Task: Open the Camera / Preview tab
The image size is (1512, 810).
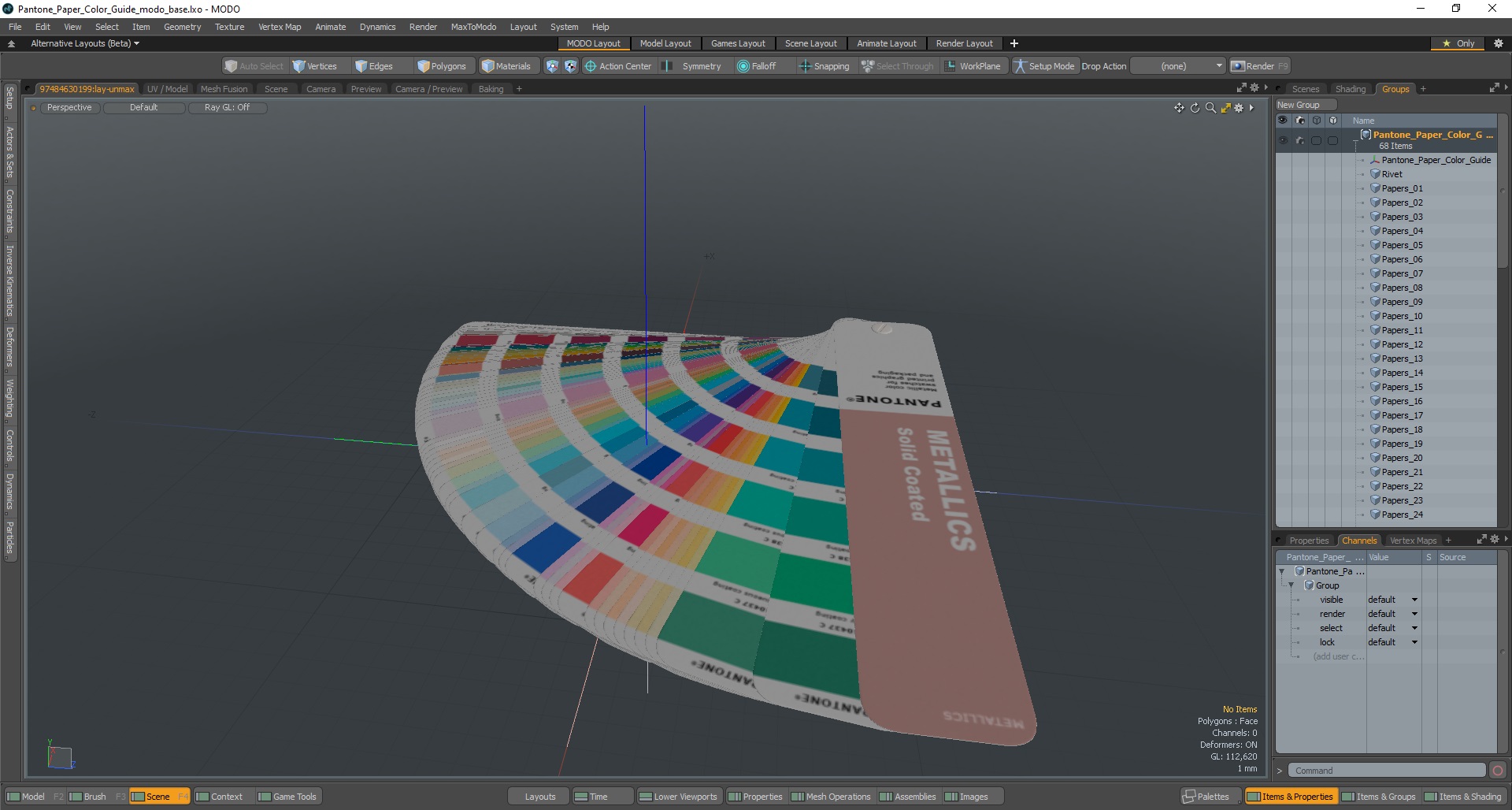Action: coord(429,89)
